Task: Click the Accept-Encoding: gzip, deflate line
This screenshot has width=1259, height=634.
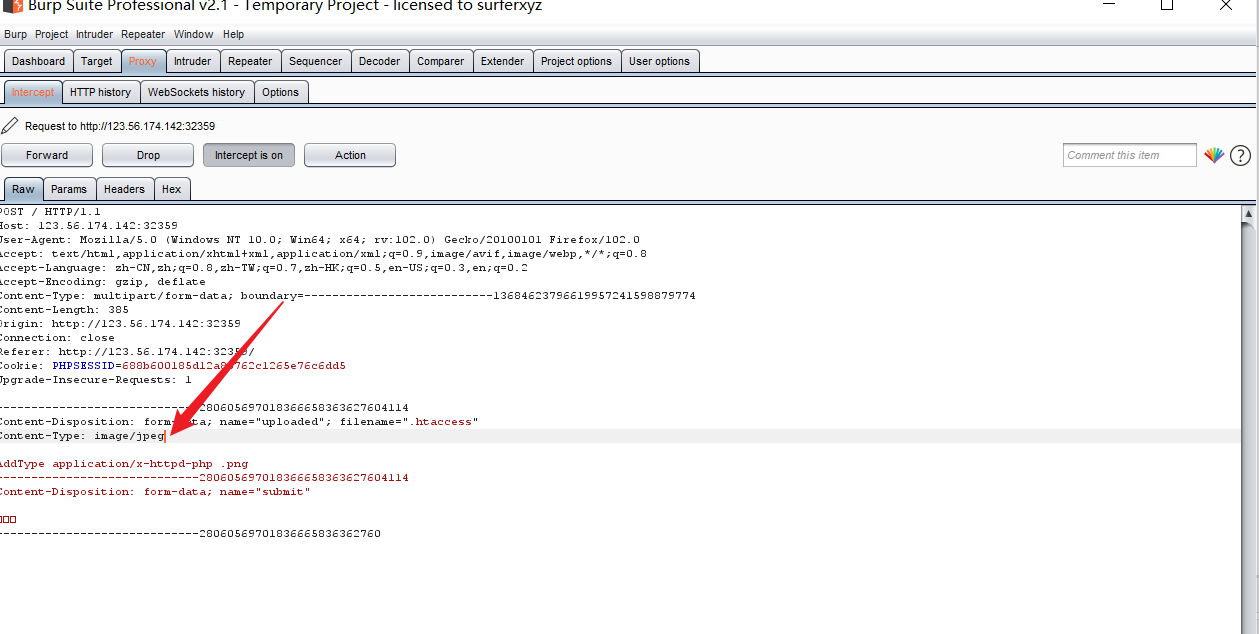Action: coord(102,282)
